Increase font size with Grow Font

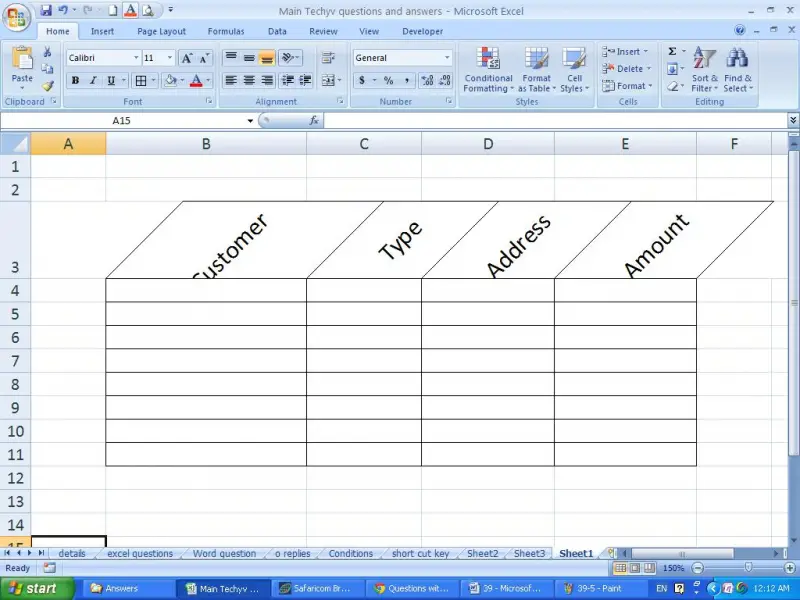point(186,58)
